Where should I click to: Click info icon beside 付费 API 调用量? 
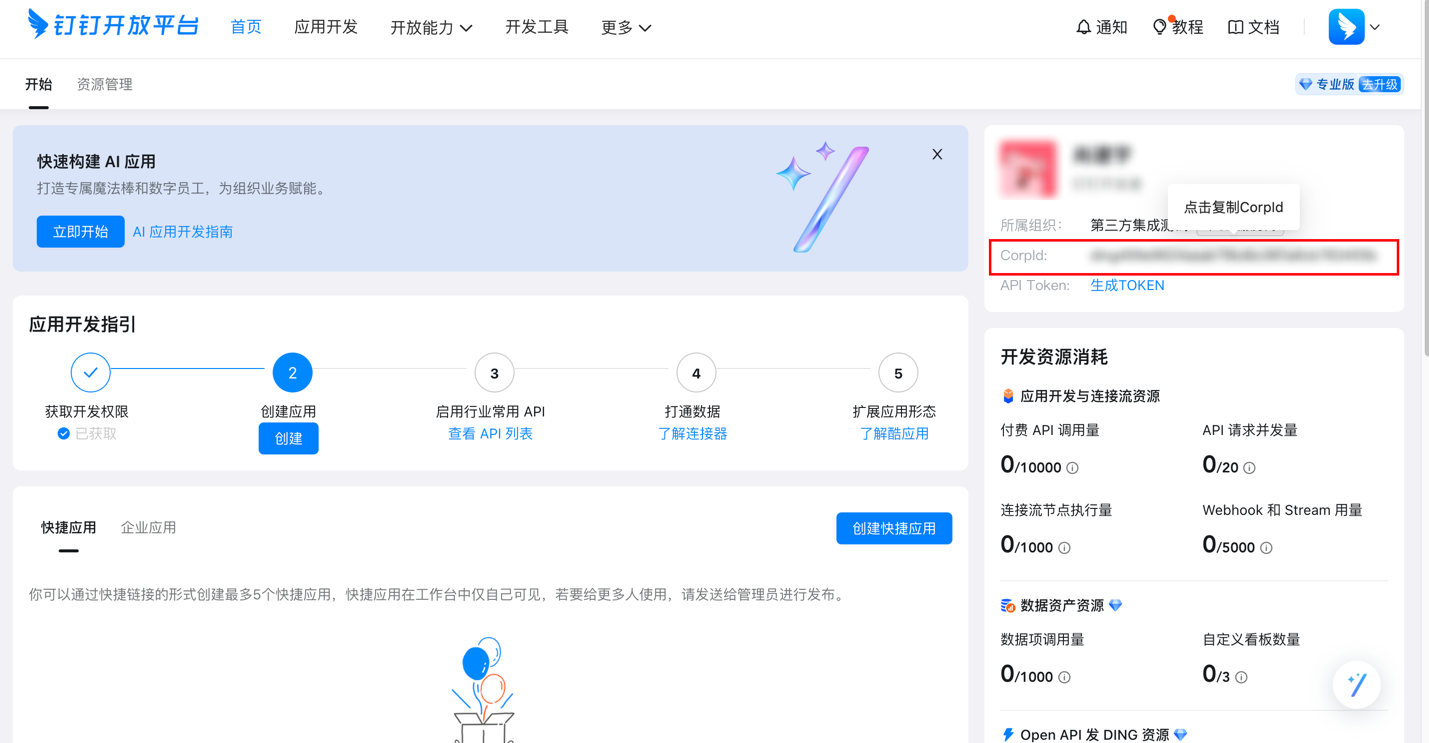pos(1072,468)
